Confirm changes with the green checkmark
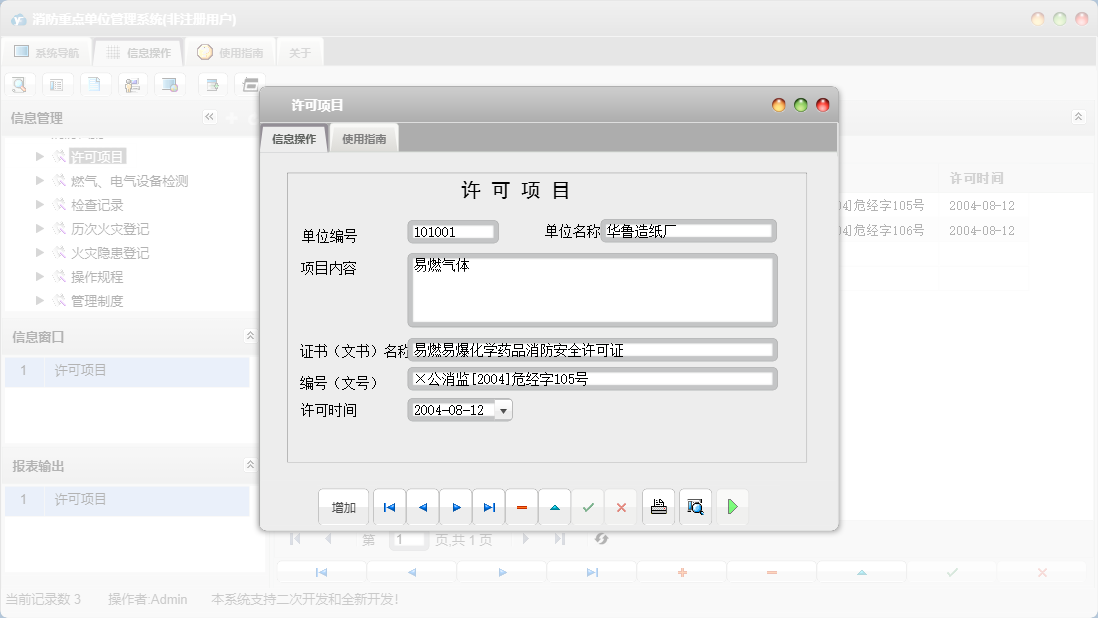This screenshot has width=1098, height=618. (588, 507)
